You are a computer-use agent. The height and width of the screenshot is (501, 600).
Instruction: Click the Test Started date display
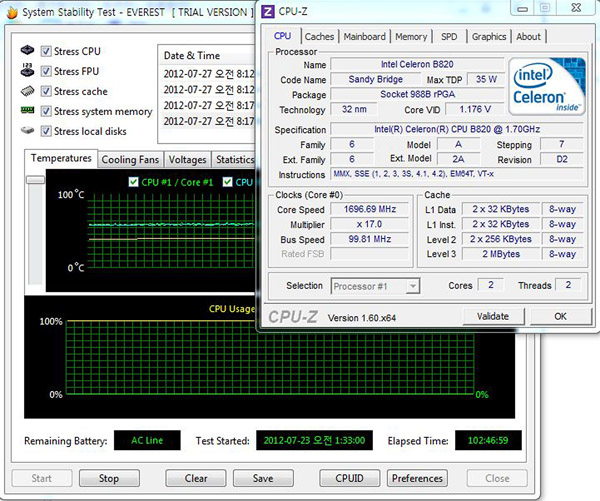click(x=314, y=440)
